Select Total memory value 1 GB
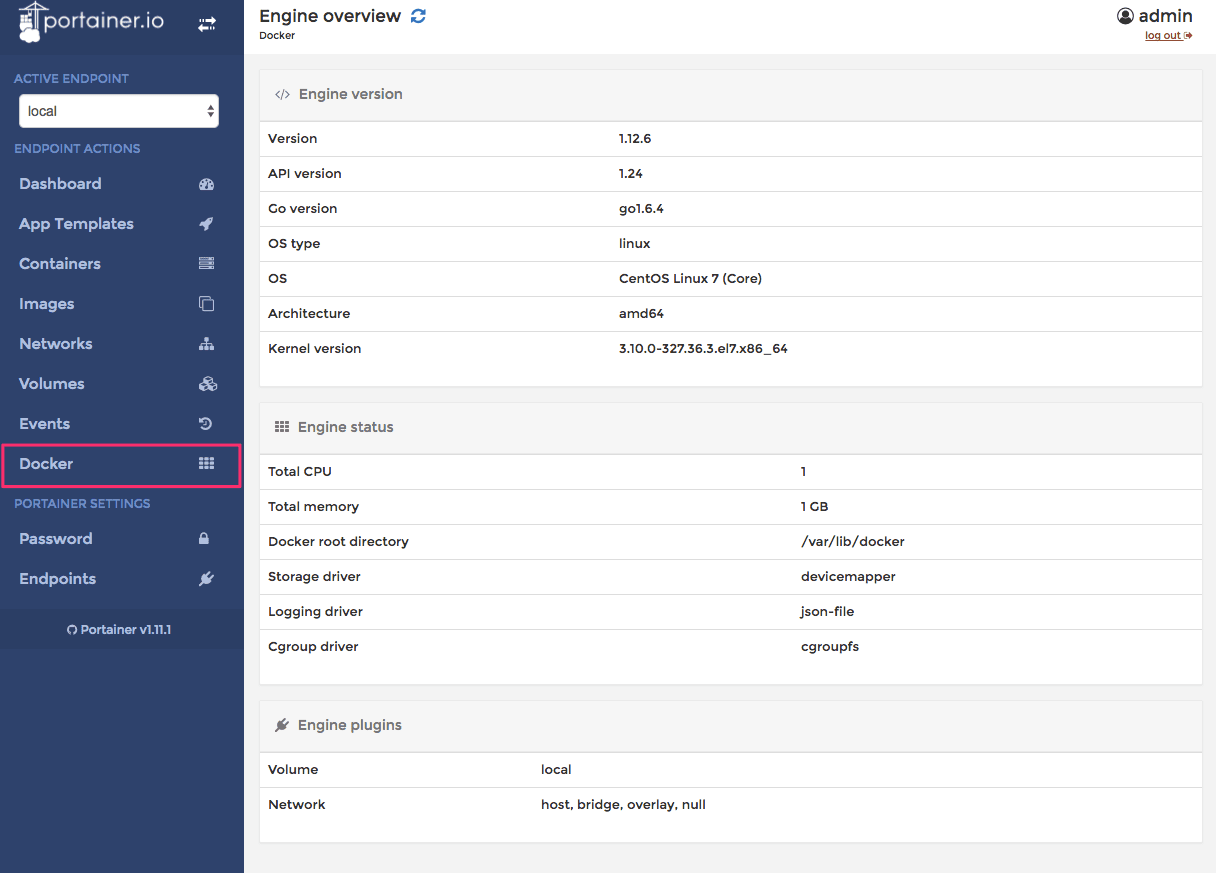The image size is (1216, 873). (814, 507)
